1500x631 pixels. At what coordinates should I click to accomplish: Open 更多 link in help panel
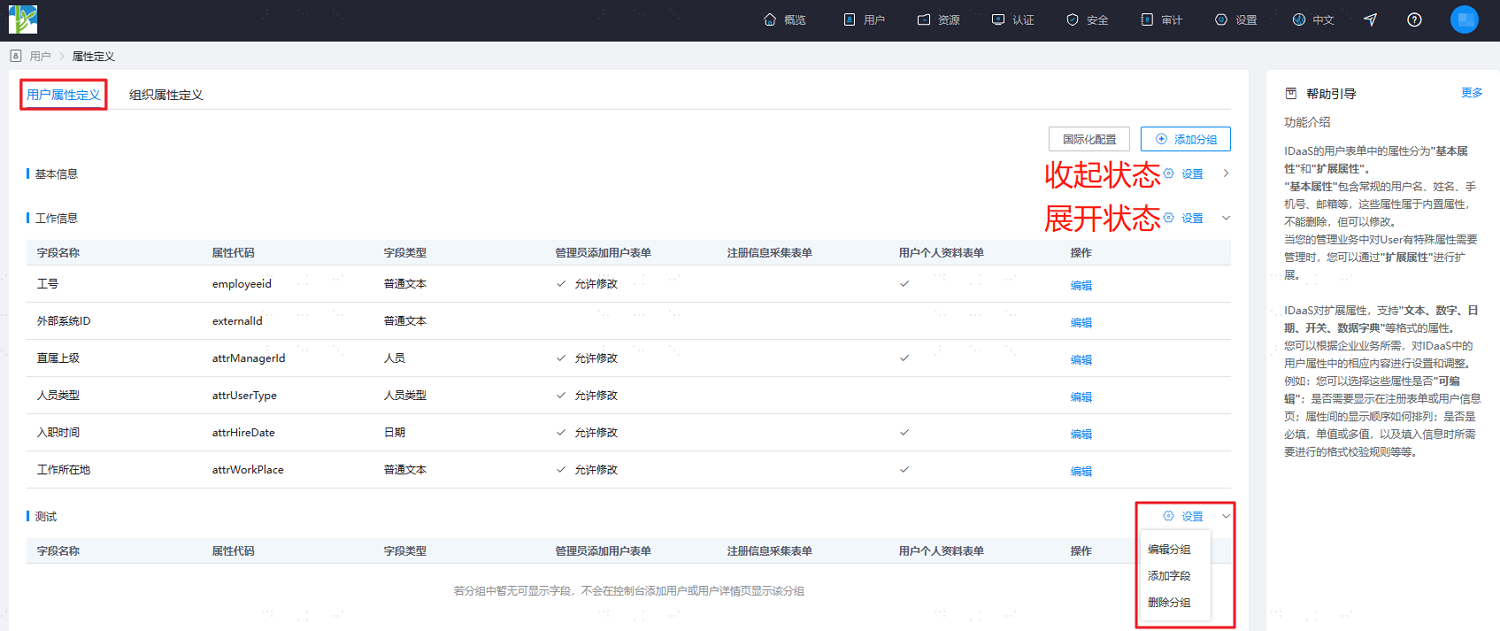1472,93
